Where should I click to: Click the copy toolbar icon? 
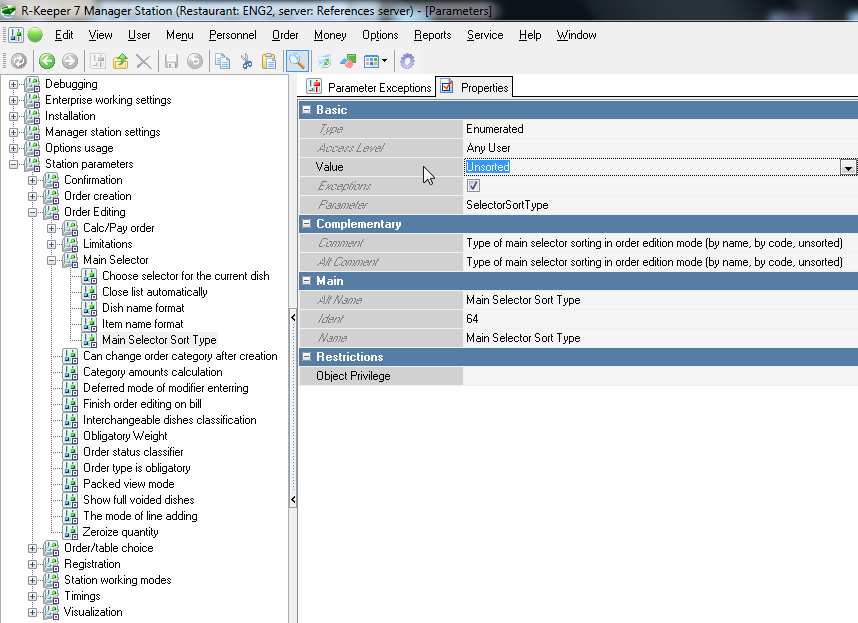click(222, 61)
